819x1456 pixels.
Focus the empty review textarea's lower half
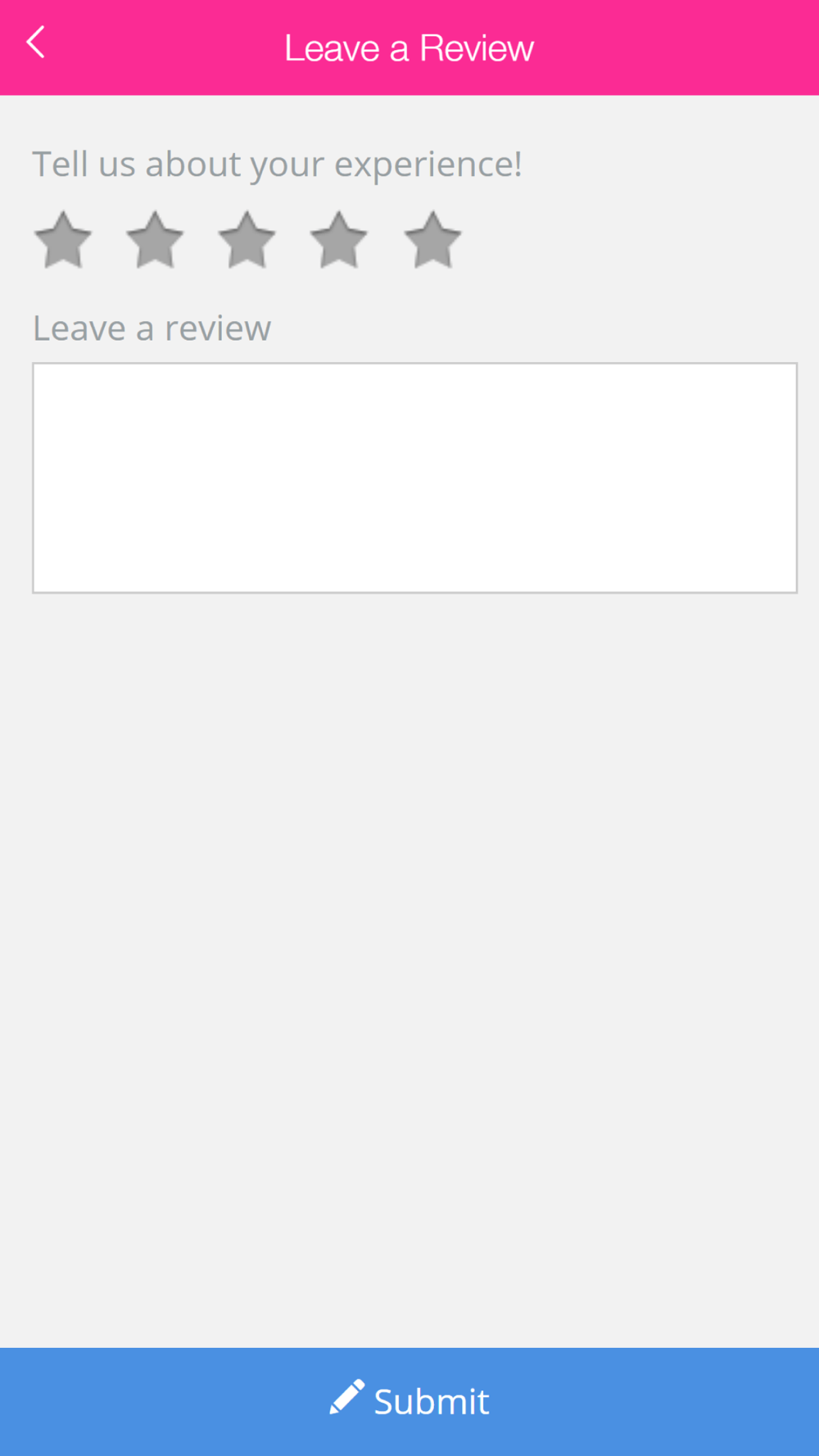coord(414,535)
